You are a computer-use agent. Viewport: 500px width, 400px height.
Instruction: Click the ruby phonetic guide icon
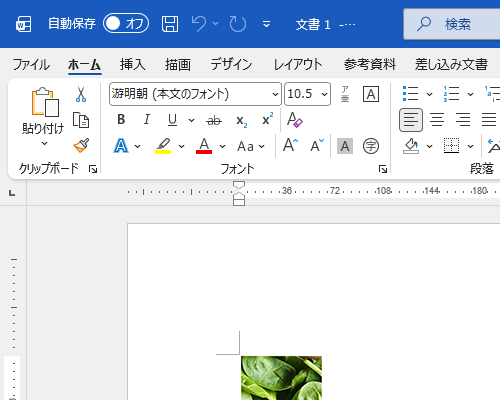(x=345, y=94)
